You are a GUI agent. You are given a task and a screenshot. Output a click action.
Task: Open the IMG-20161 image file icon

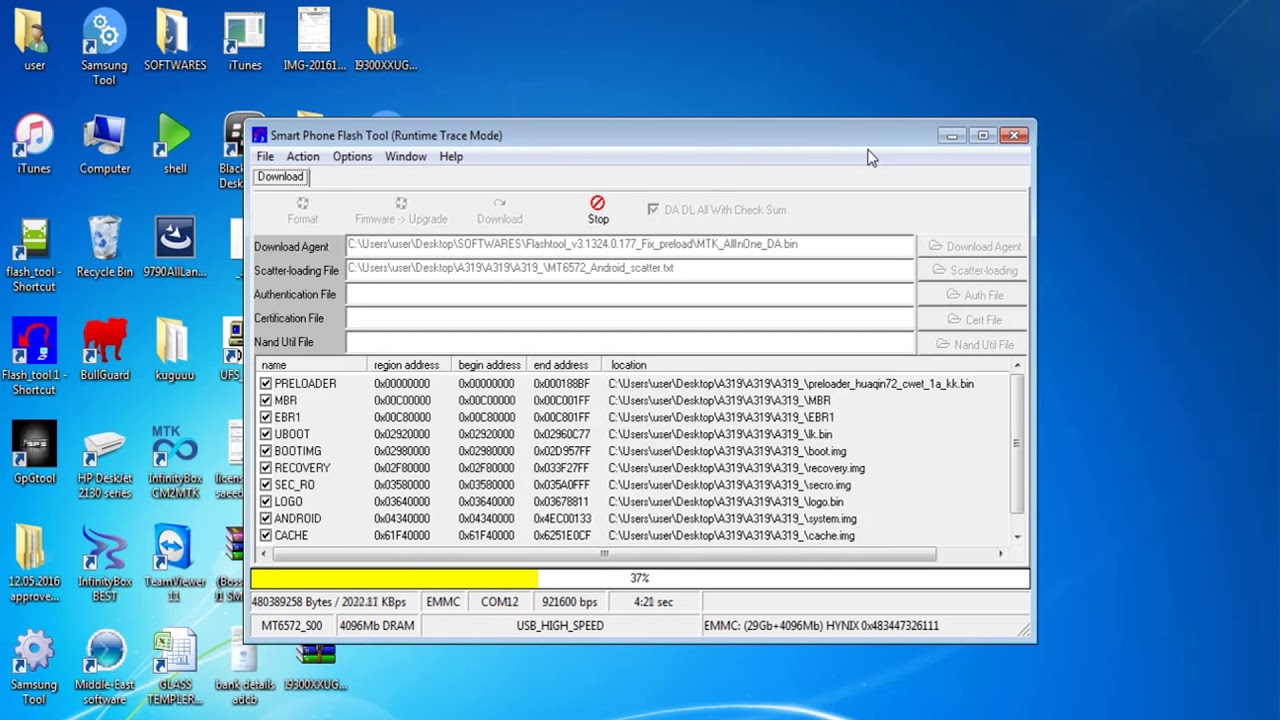click(x=314, y=32)
